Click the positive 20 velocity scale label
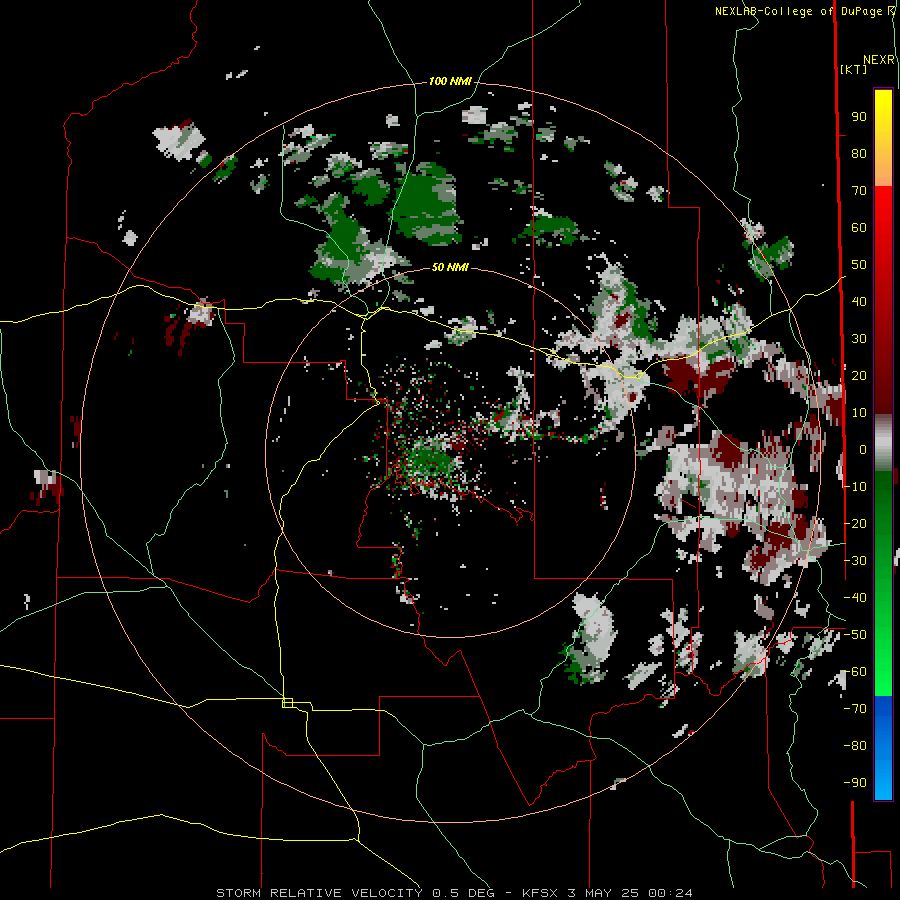Screen dimensions: 900x900 pyautogui.click(x=859, y=376)
